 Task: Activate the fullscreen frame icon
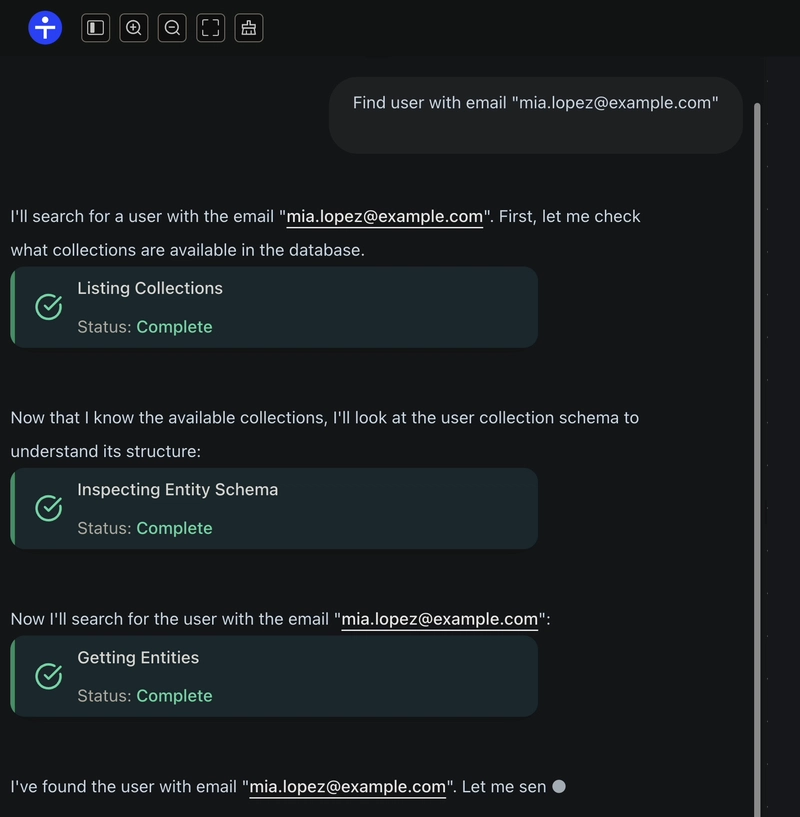211,28
